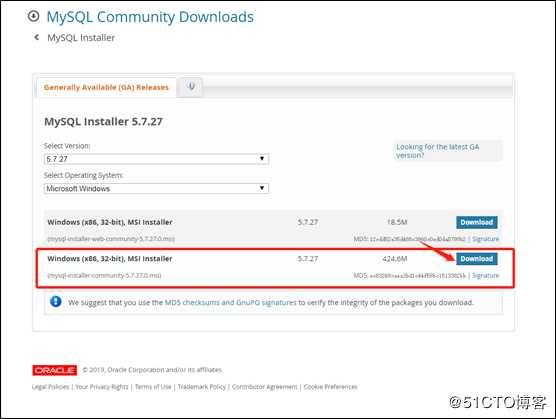Image resolution: width=556 pixels, height=419 pixels.
Task: Open the Trademark Policy footer link
Action: [202, 387]
